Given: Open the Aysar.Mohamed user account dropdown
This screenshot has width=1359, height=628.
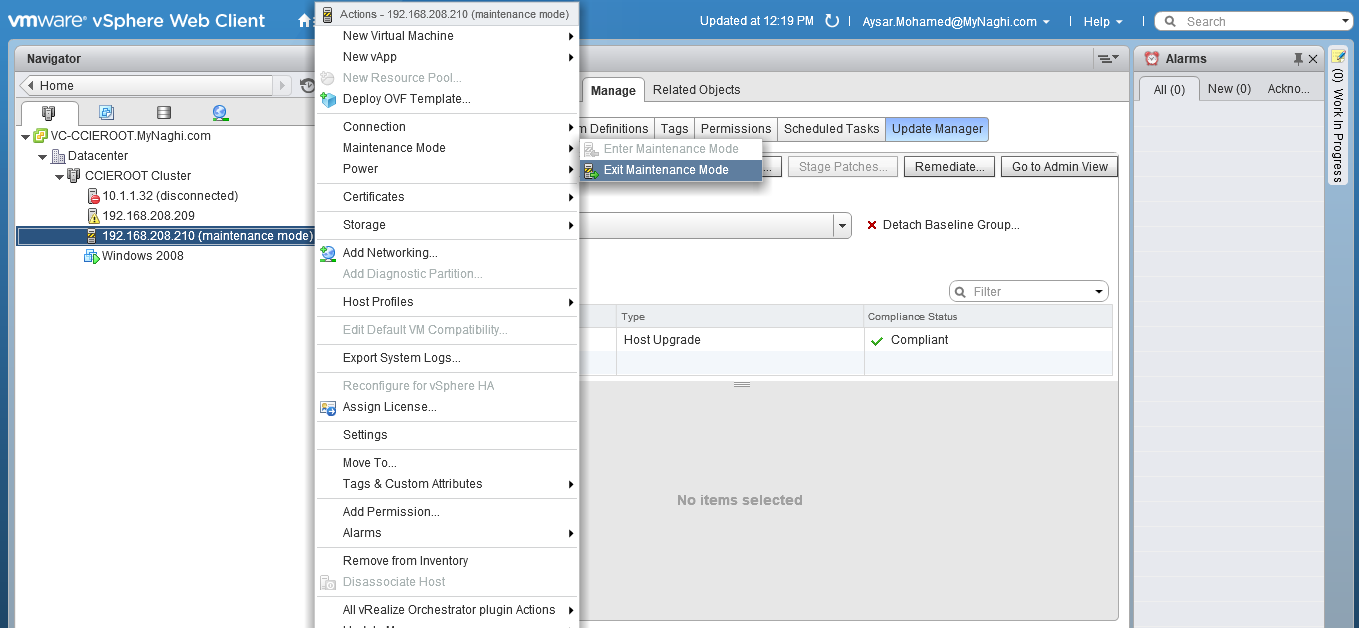Looking at the screenshot, I should pyautogui.click(x=955, y=21).
